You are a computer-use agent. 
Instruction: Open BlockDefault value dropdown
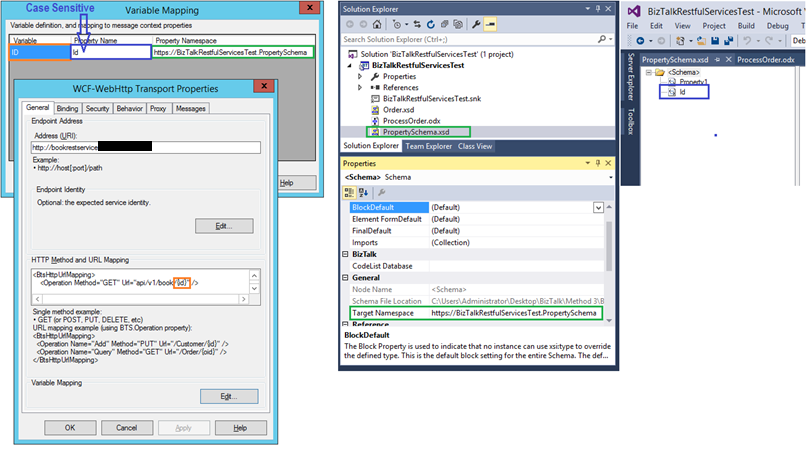[x=598, y=208]
